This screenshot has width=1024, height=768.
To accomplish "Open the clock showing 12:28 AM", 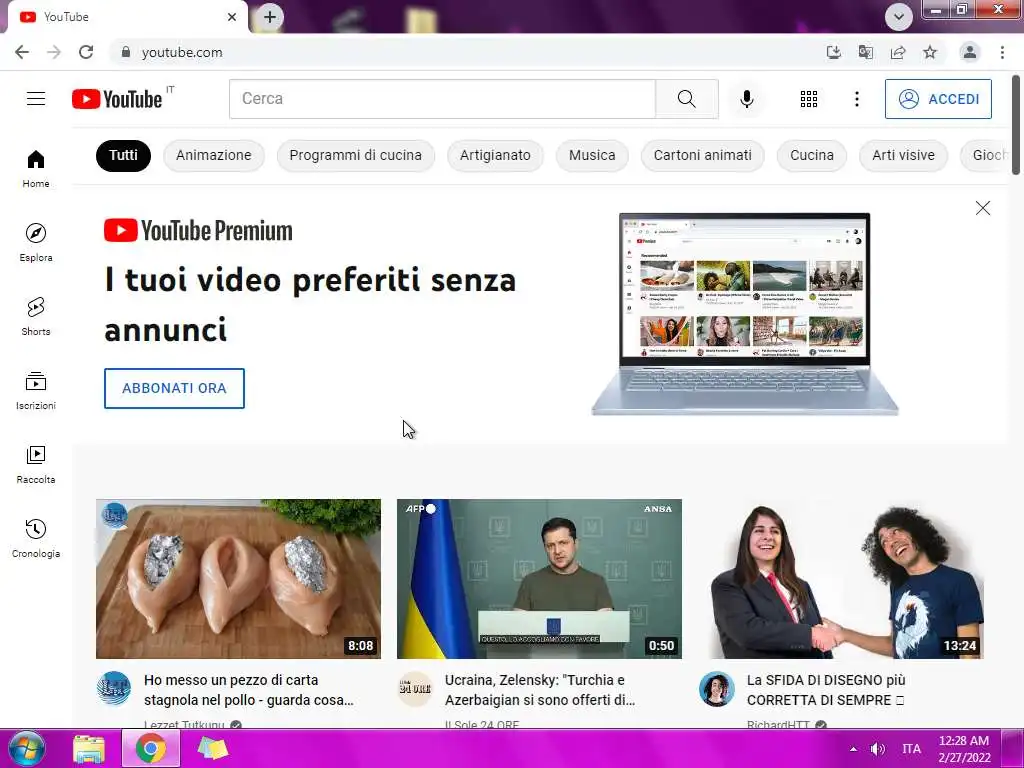I will [965, 749].
